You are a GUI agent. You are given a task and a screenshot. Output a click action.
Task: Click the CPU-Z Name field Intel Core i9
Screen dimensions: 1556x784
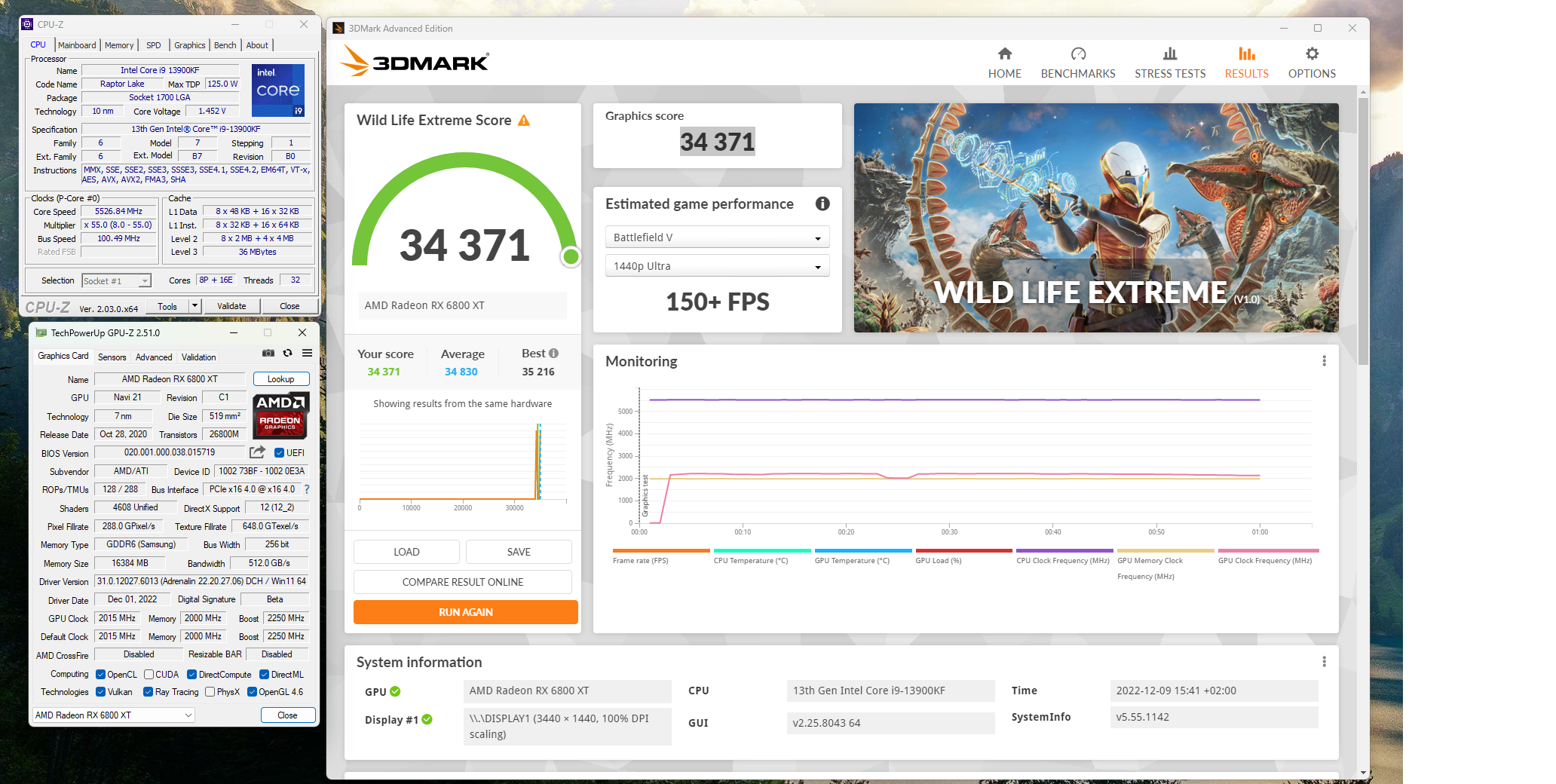[x=160, y=70]
